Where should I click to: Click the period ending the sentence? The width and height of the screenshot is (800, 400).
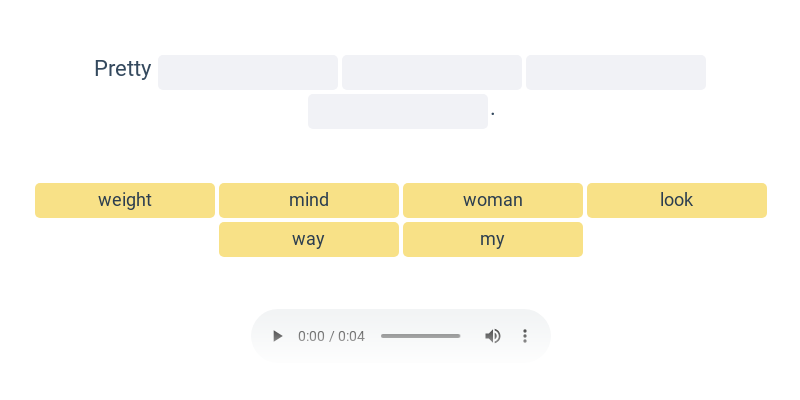pyautogui.click(x=493, y=114)
